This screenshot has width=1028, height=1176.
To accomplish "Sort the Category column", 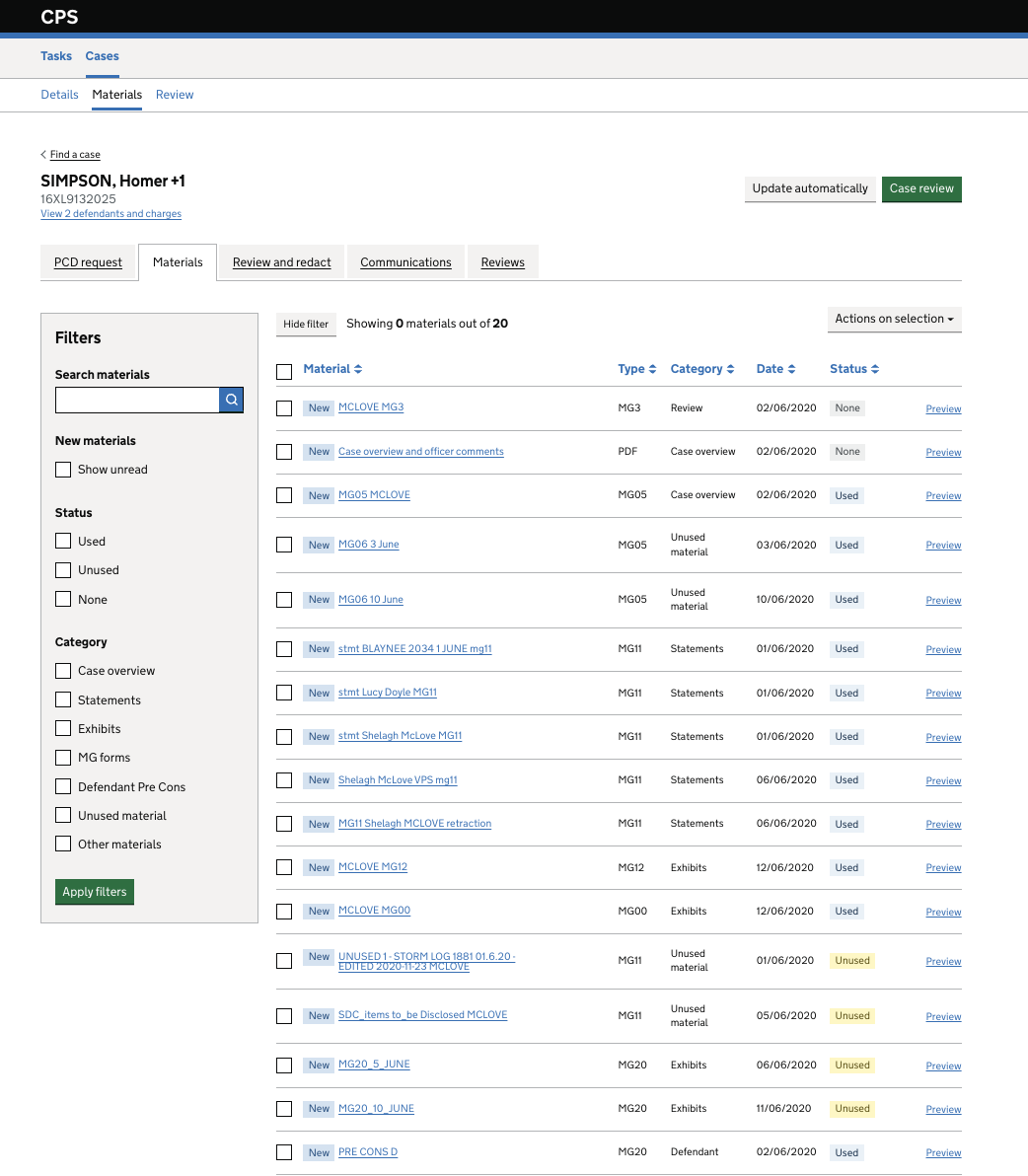I will pos(701,368).
